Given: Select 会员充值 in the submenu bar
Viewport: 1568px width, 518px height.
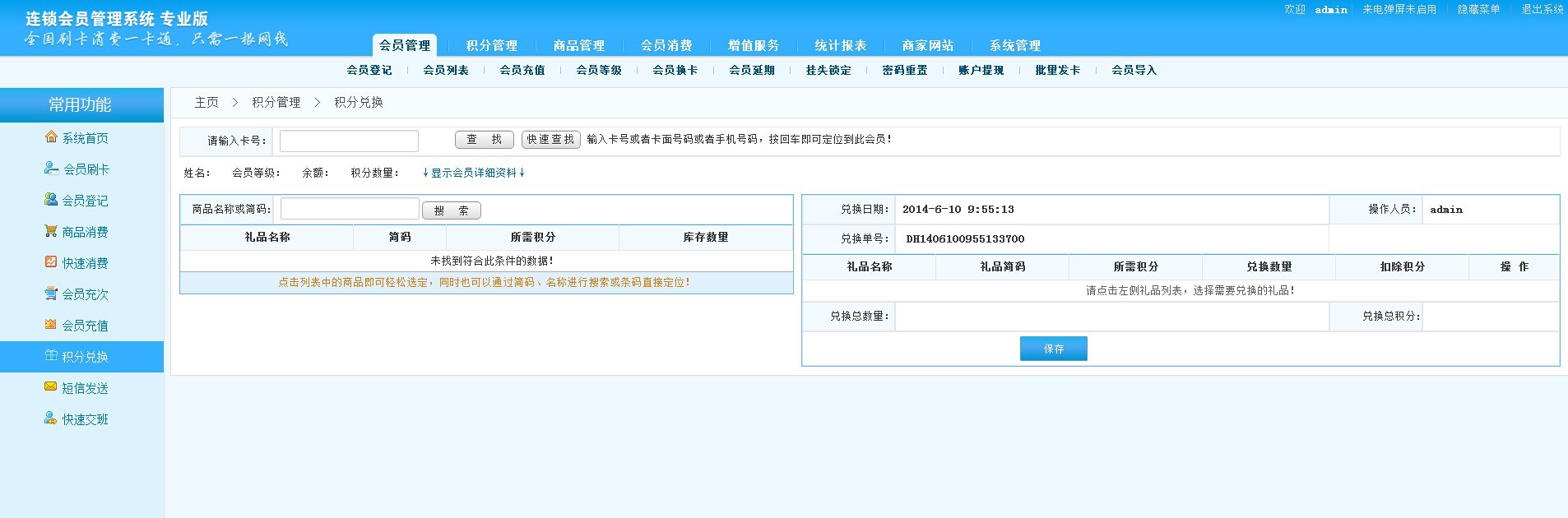Looking at the screenshot, I should tap(522, 70).
